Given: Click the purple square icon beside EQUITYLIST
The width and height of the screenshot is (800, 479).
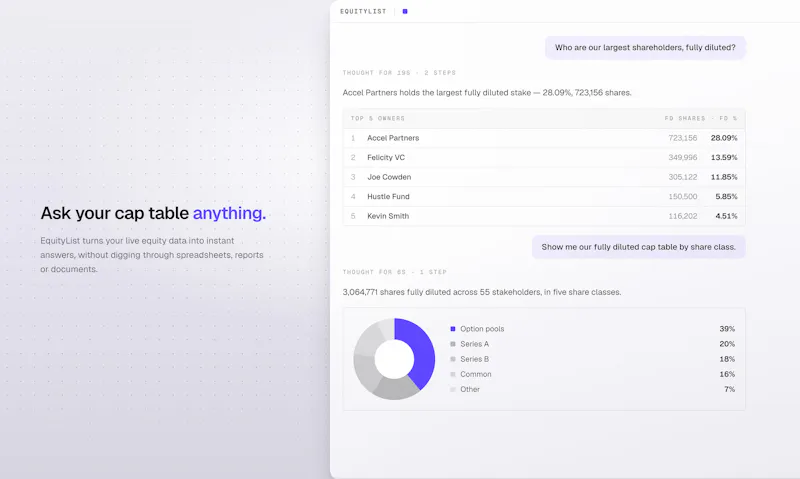Looking at the screenshot, I should click(x=405, y=11).
